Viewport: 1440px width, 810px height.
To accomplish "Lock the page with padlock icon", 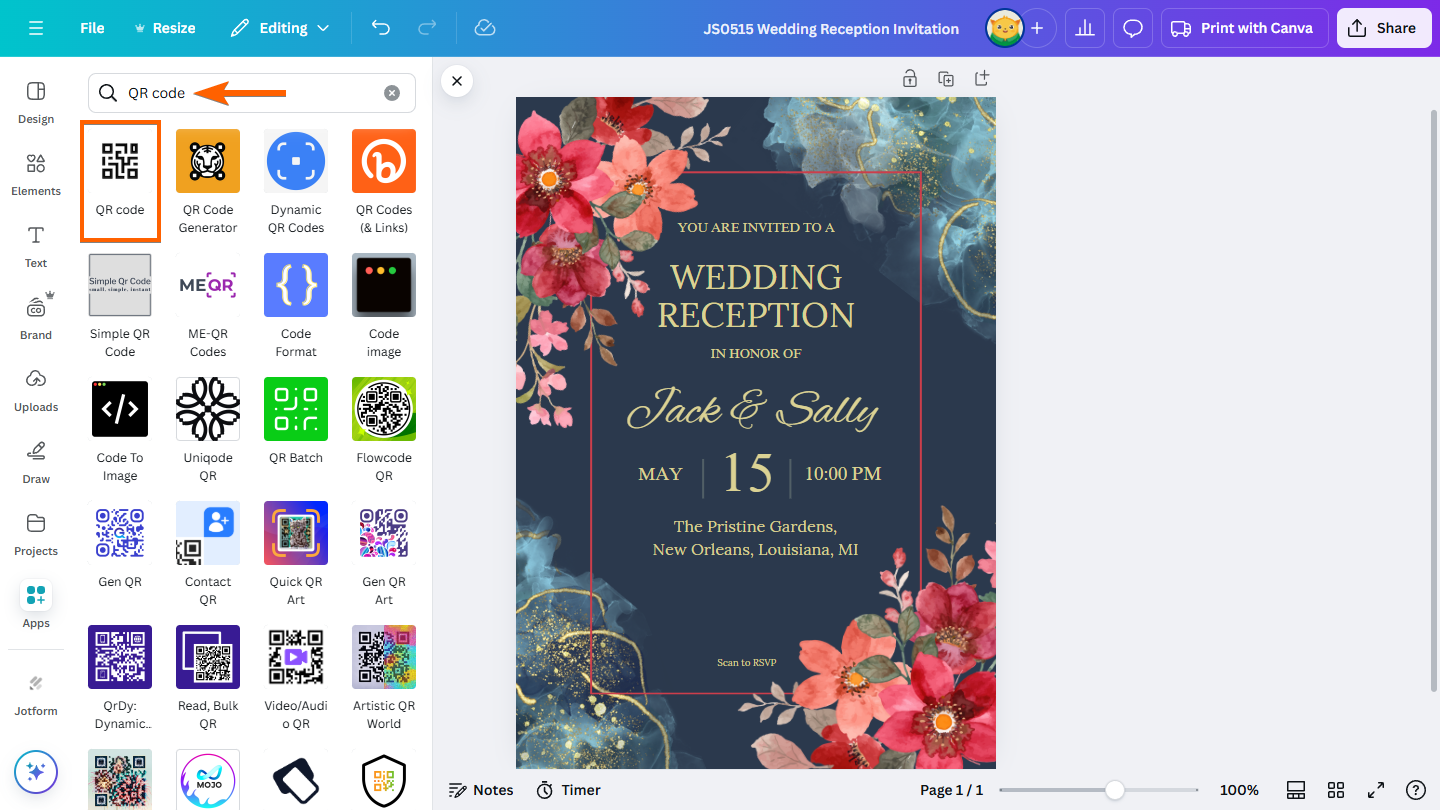I will pyautogui.click(x=910, y=78).
